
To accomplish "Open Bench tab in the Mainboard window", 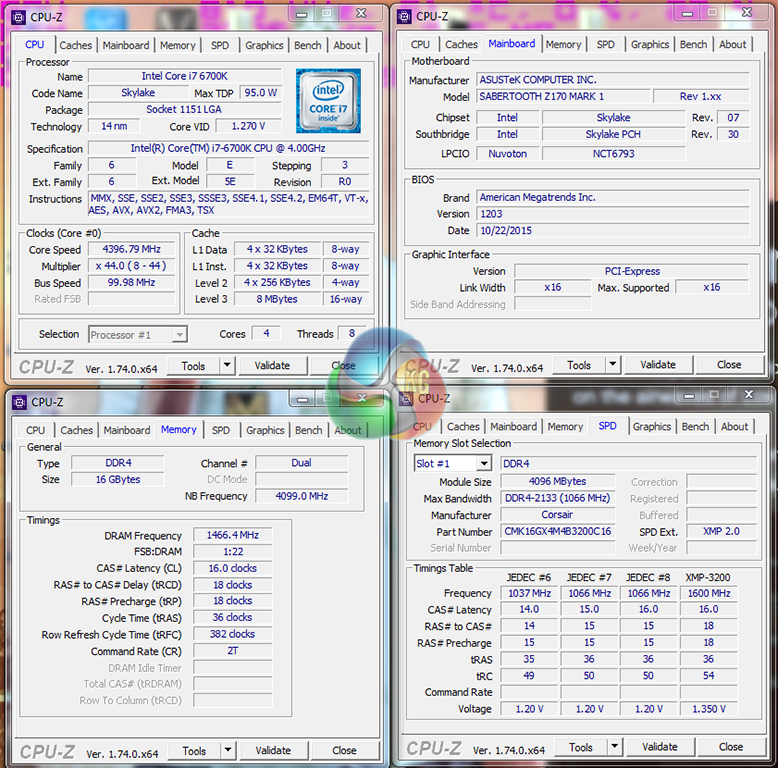I will click(693, 44).
